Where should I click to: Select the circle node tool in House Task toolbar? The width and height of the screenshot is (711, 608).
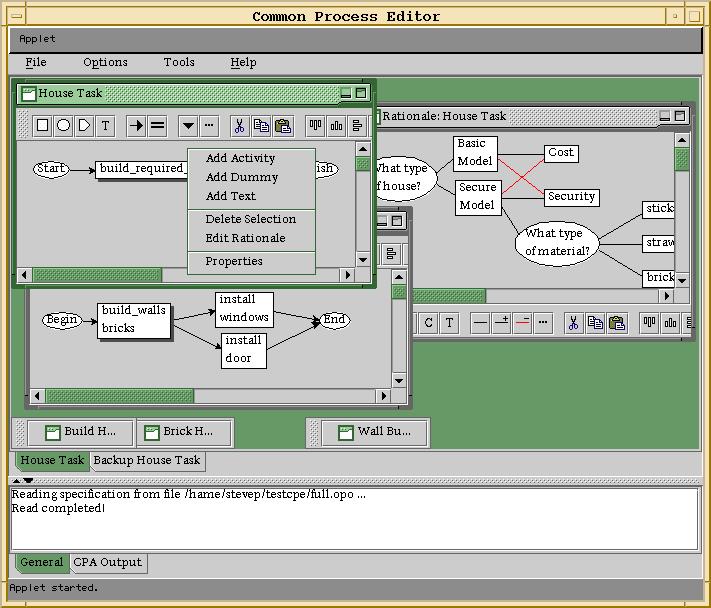pos(63,126)
